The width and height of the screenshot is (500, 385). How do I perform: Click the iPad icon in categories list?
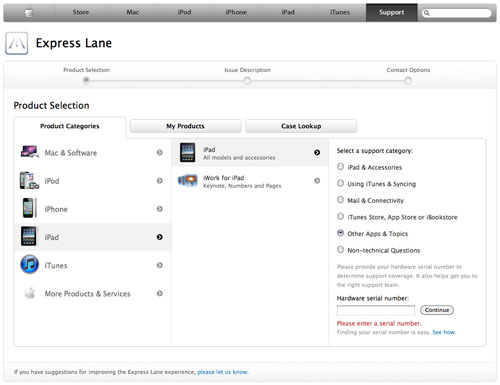tap(29, 236)
